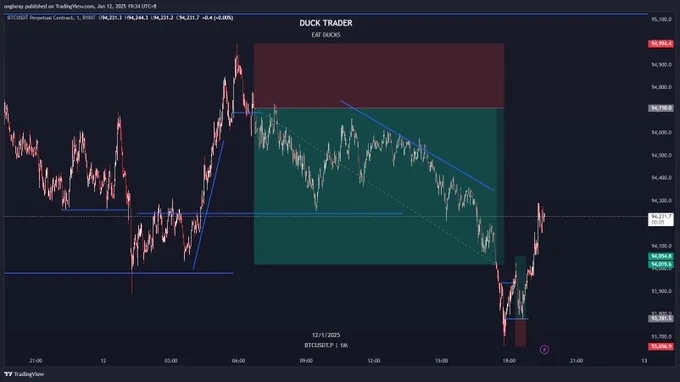
Task: Click the TradingView logo at bottom left
Action: tap(24, 374)
